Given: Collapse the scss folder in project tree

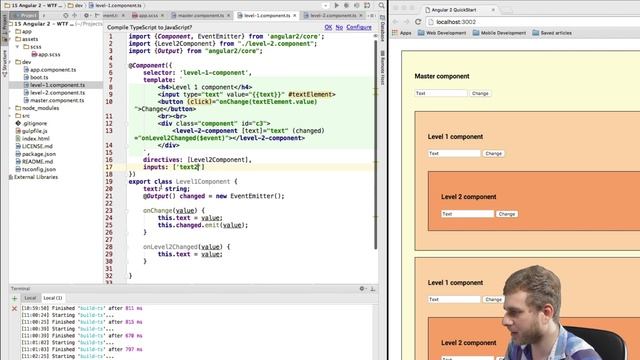Looking at the screenshot, I should 18,47.
